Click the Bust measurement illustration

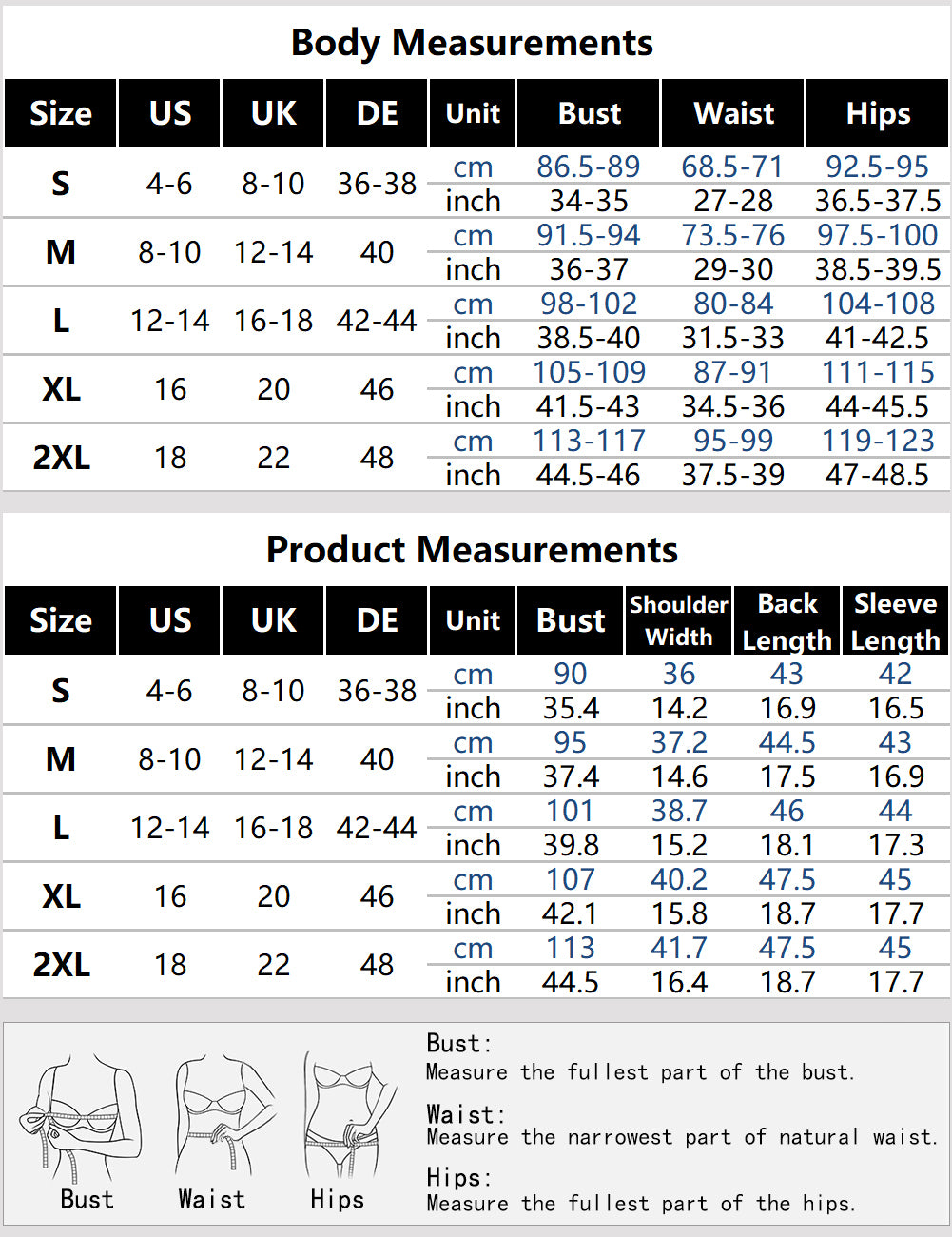coord(86,1118)
